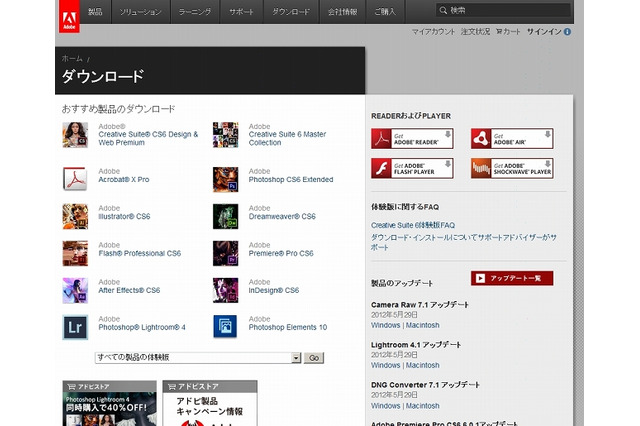Image resolution: width=640 pixels, height=426 pixels.
Task: Open the 製品 menu in navigation bar
Action: pyautogui.click(x=95, y=12)
